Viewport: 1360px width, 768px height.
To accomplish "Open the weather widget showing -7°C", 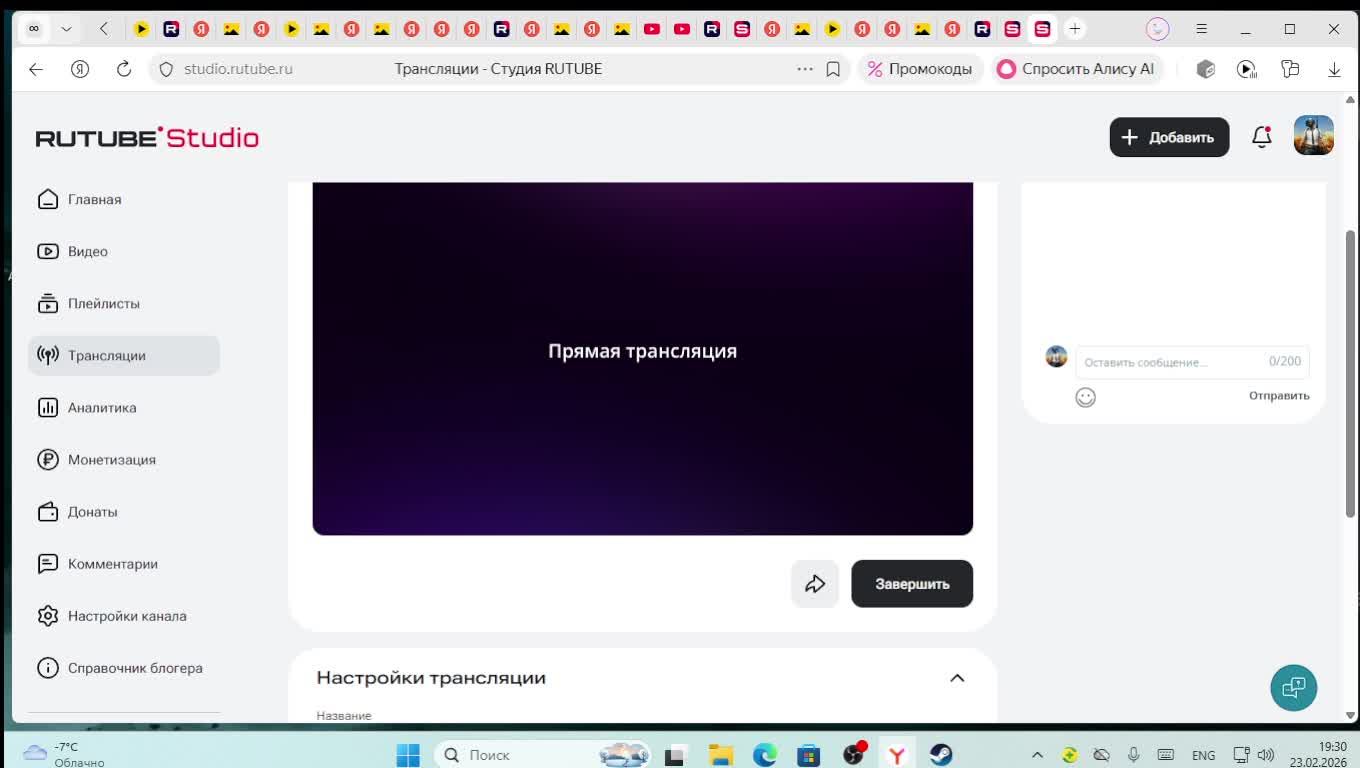I will [64, 755].
